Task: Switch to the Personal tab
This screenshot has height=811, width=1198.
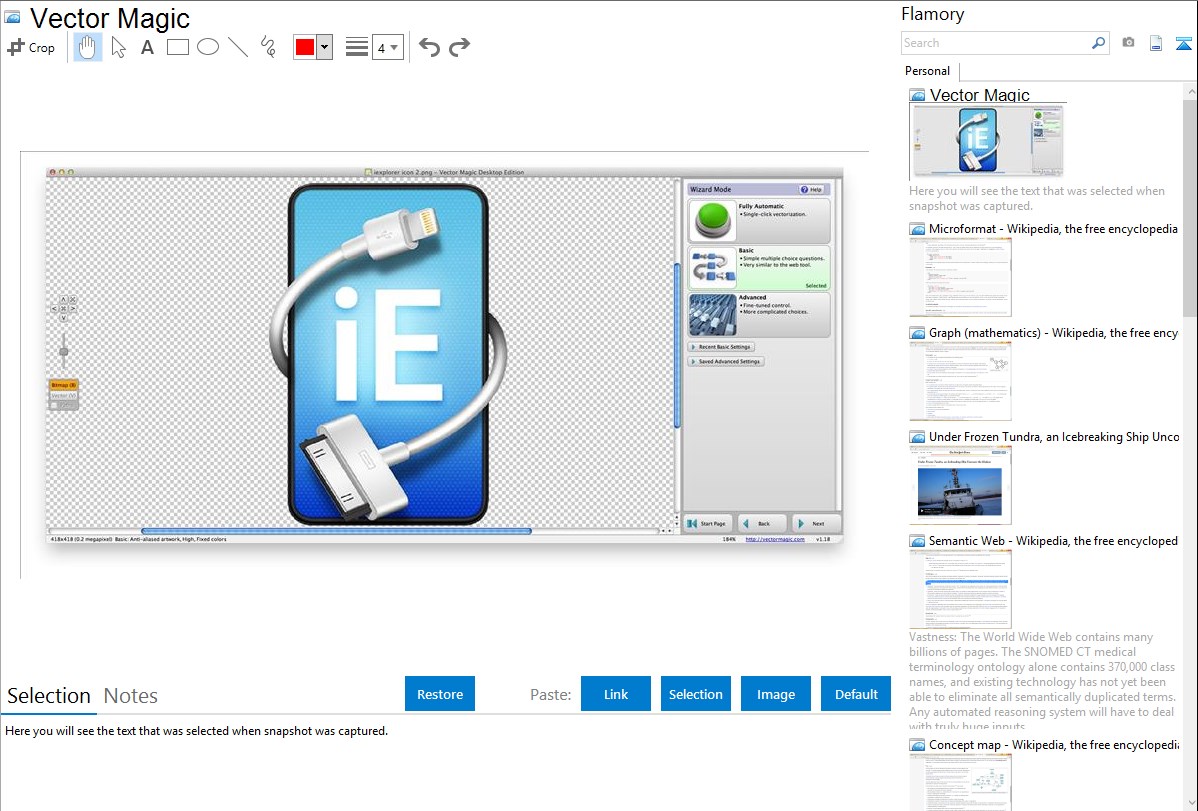Action: pos(928,71)
